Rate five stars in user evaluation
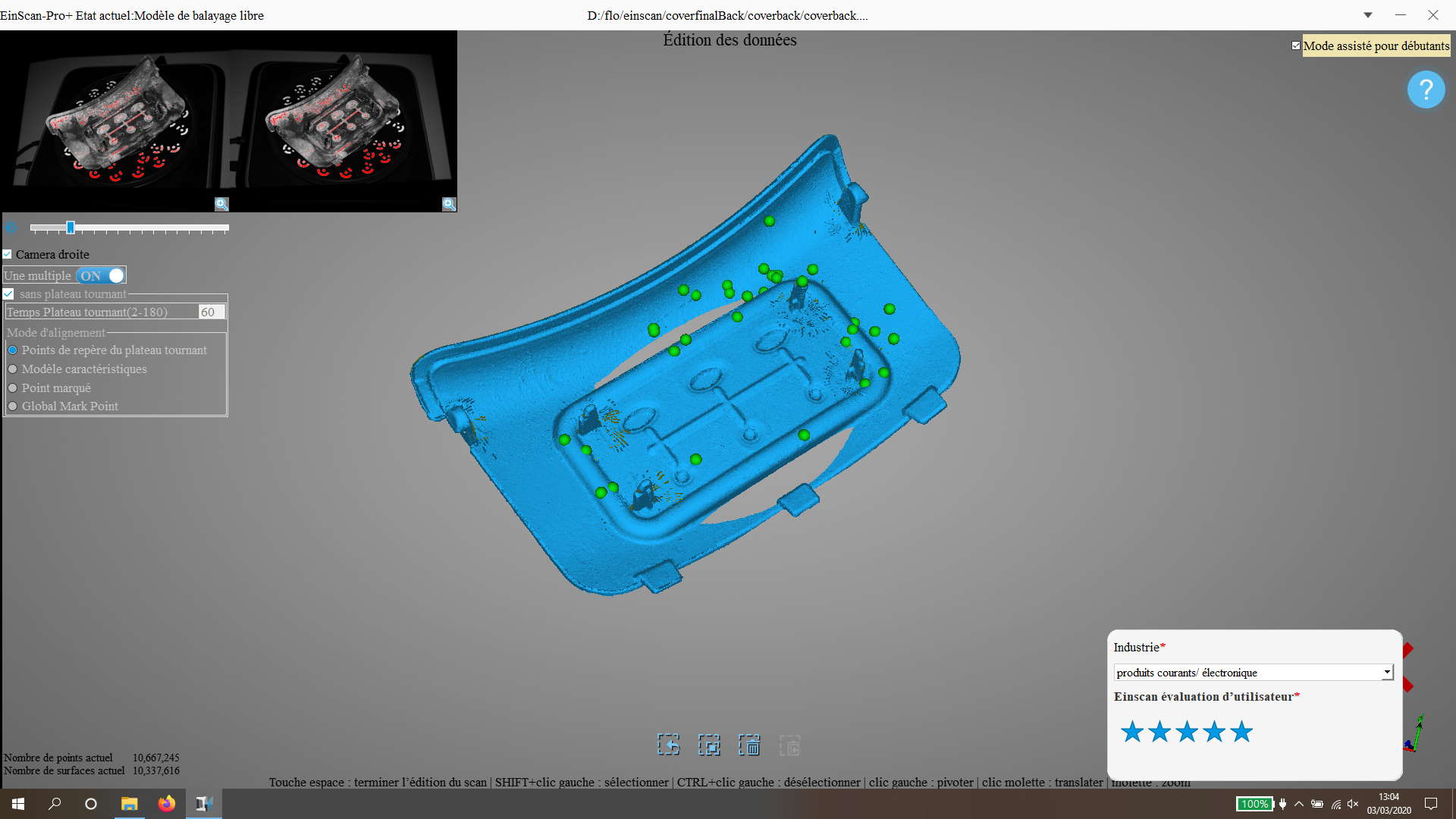 pyautogui.click(x=1241, y=732)
